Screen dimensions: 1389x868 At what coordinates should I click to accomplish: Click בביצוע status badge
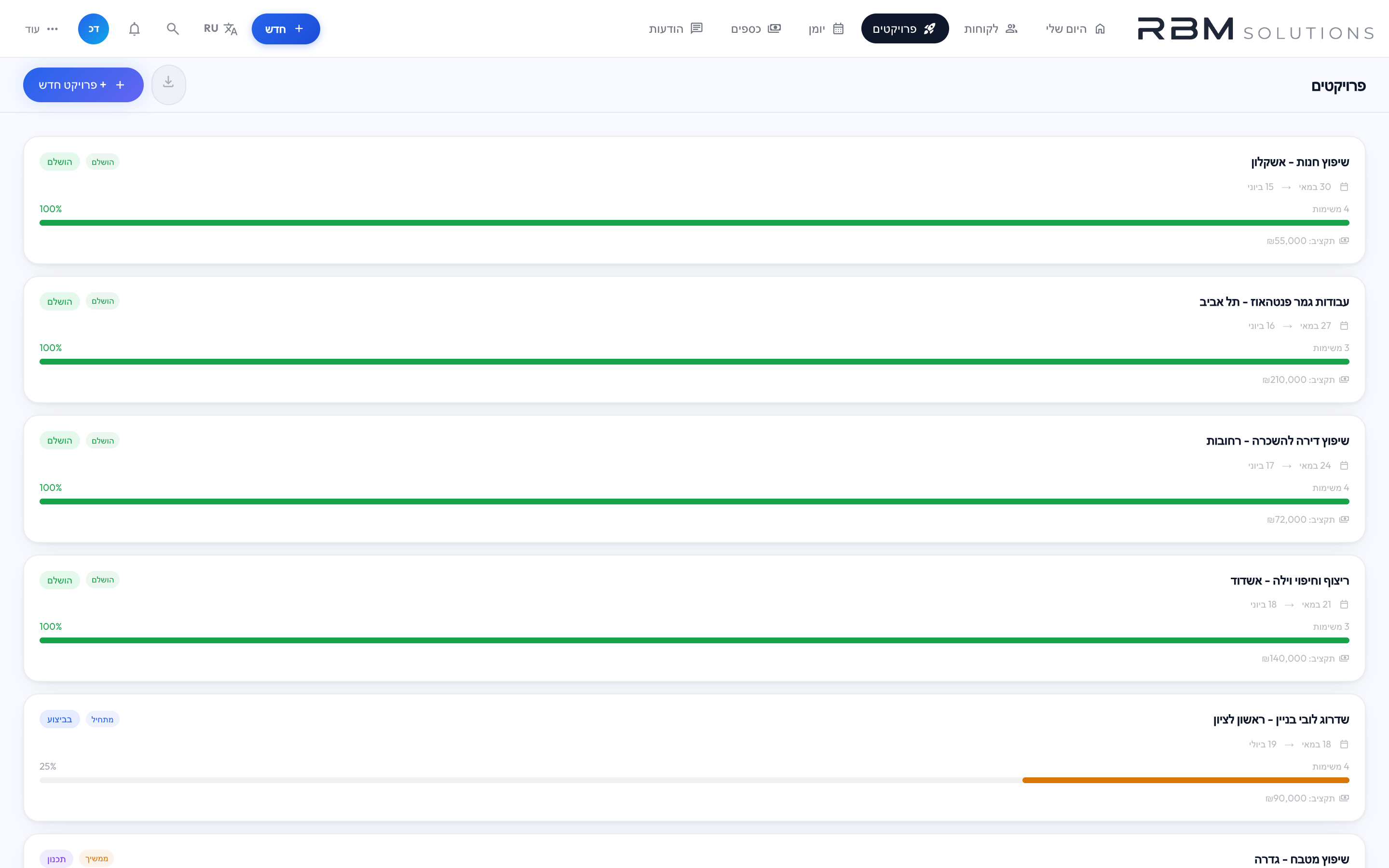click(60, 719)
